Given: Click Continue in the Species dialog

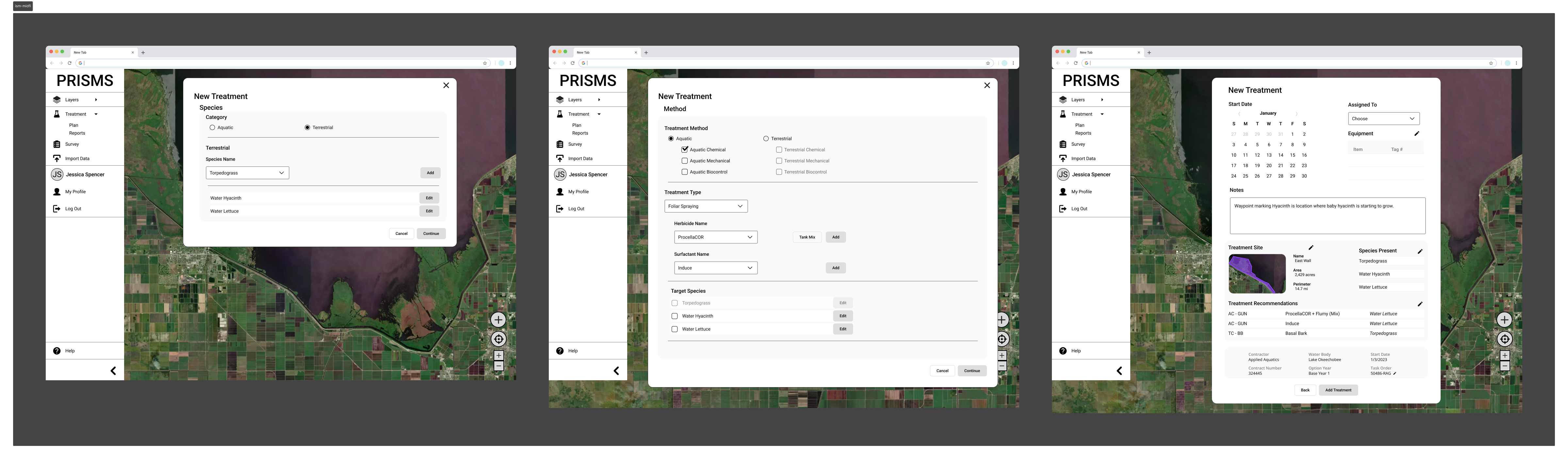Looking at the screenshot, I should point(431,234).
